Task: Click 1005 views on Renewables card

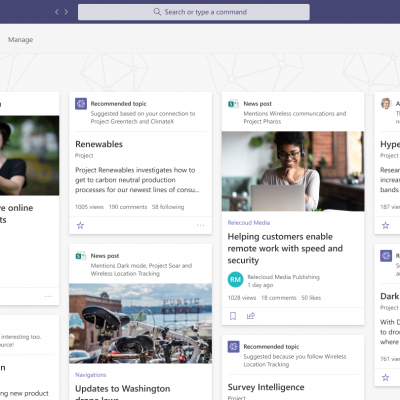Action: [89, 207]
